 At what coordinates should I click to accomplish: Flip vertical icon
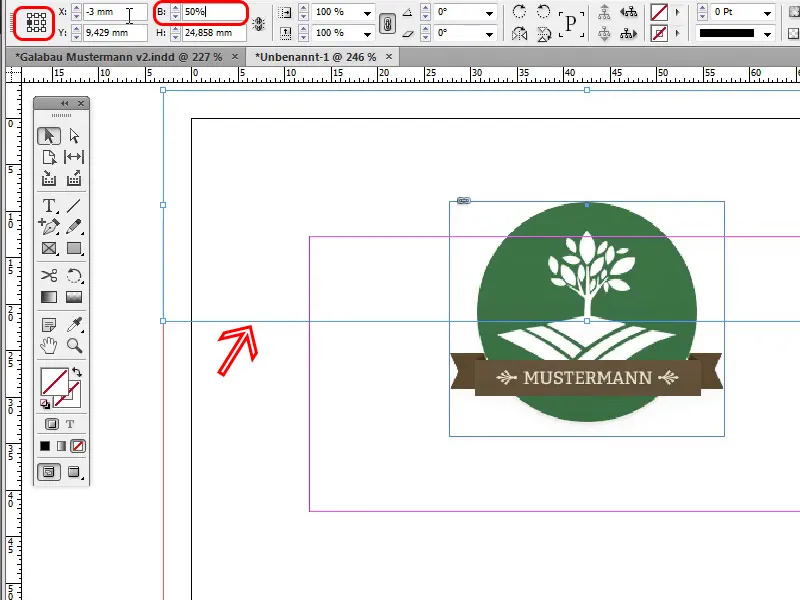pyautogui.click(x=544, y=34)
